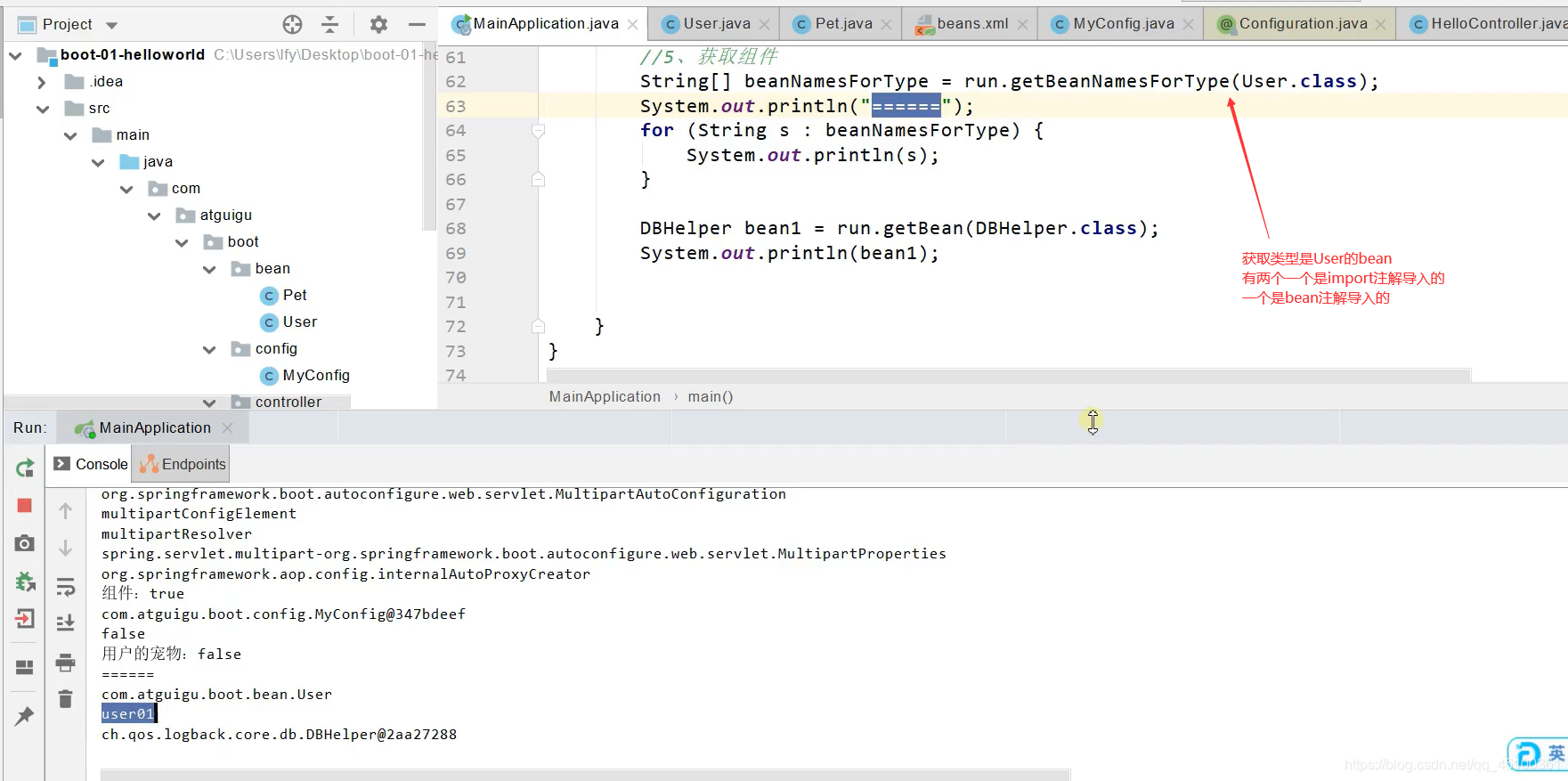The image size is (1568, 781).
Task: Close the Pet.java tab
Action: pyautogui.click(x=886, y=25)
